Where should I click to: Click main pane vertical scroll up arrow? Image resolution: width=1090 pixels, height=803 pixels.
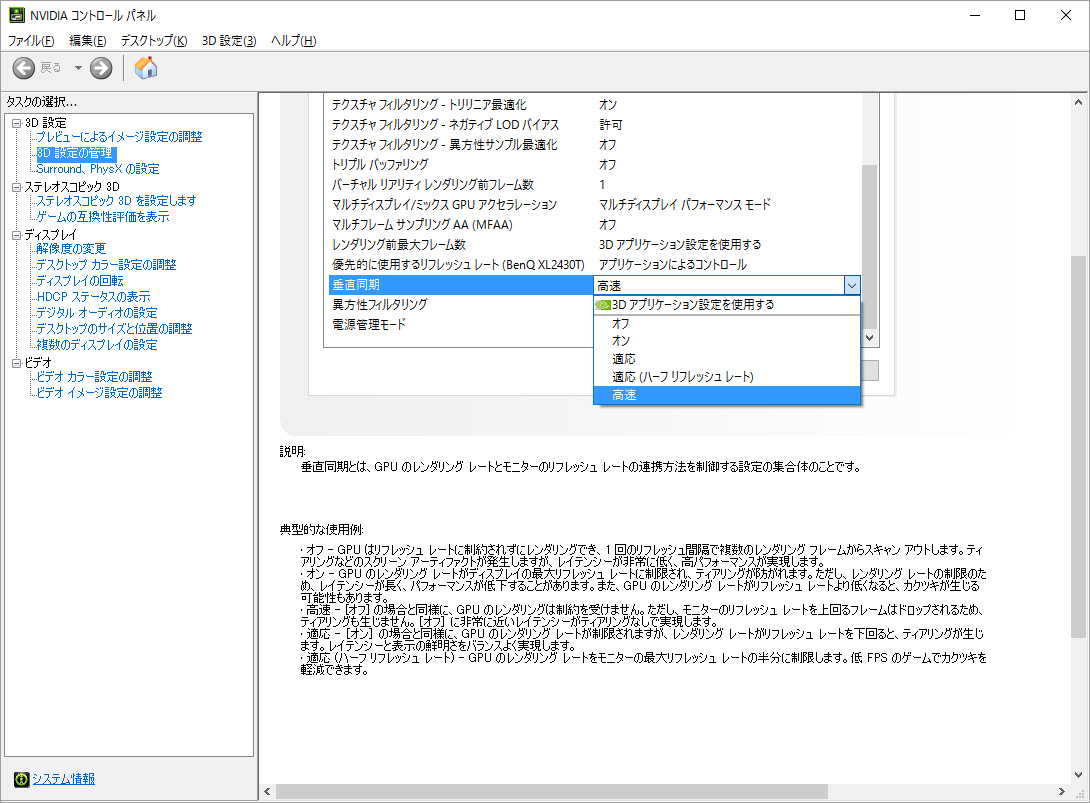point(1078,102)
